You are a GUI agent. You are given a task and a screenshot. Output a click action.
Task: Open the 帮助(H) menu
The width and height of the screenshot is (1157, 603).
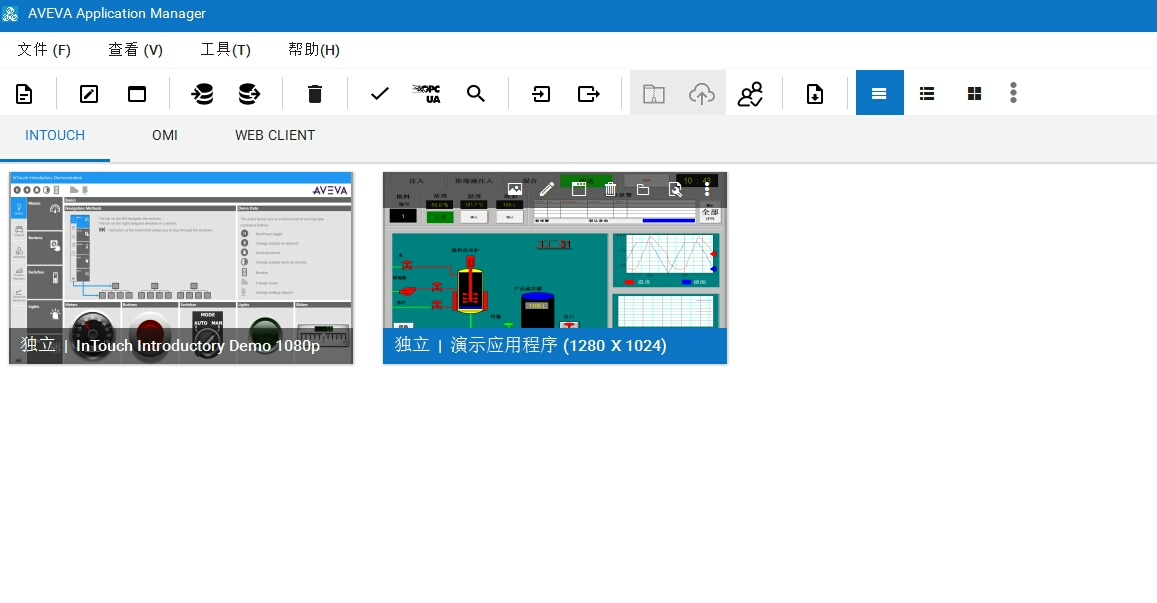[x=314, y=49]
